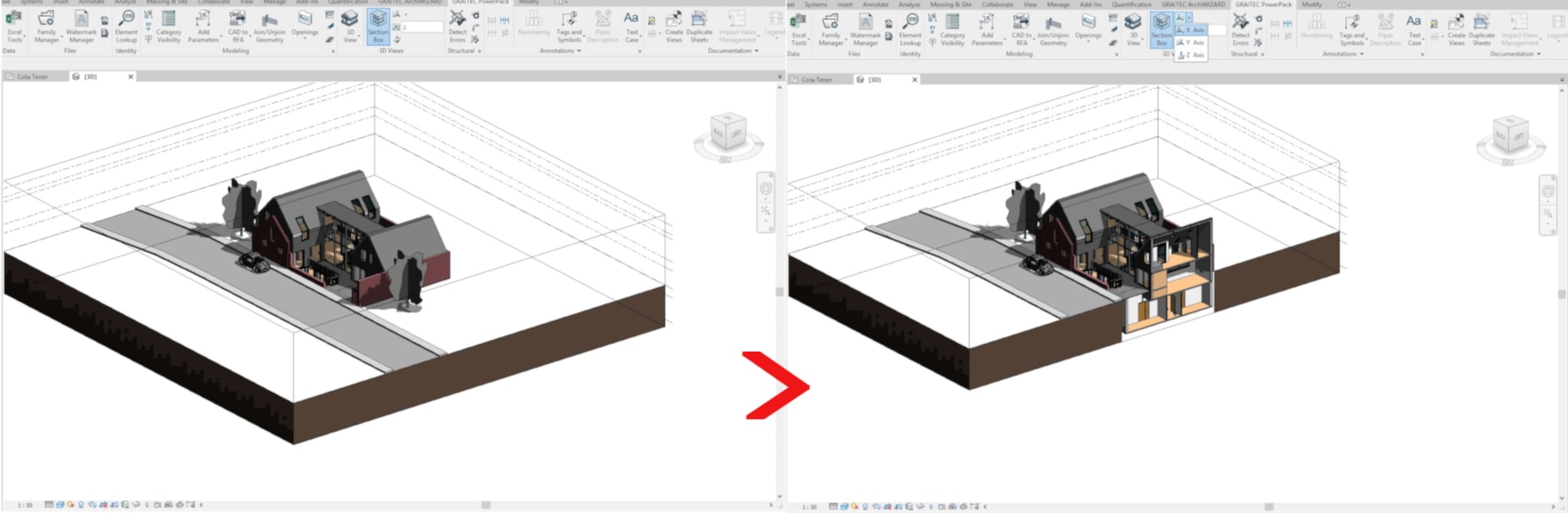This screenshot has height=514, width=1568.
Task: Choose Add Parameters in the right window
Action: click(987, 28)
